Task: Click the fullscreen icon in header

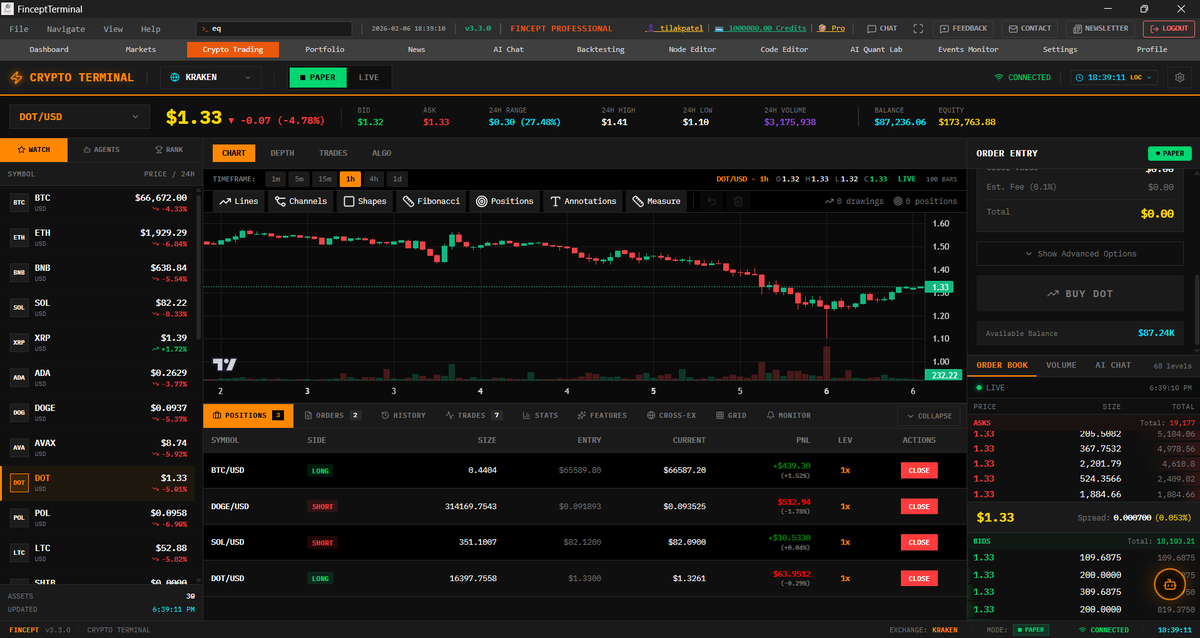Action: point(920,29)
